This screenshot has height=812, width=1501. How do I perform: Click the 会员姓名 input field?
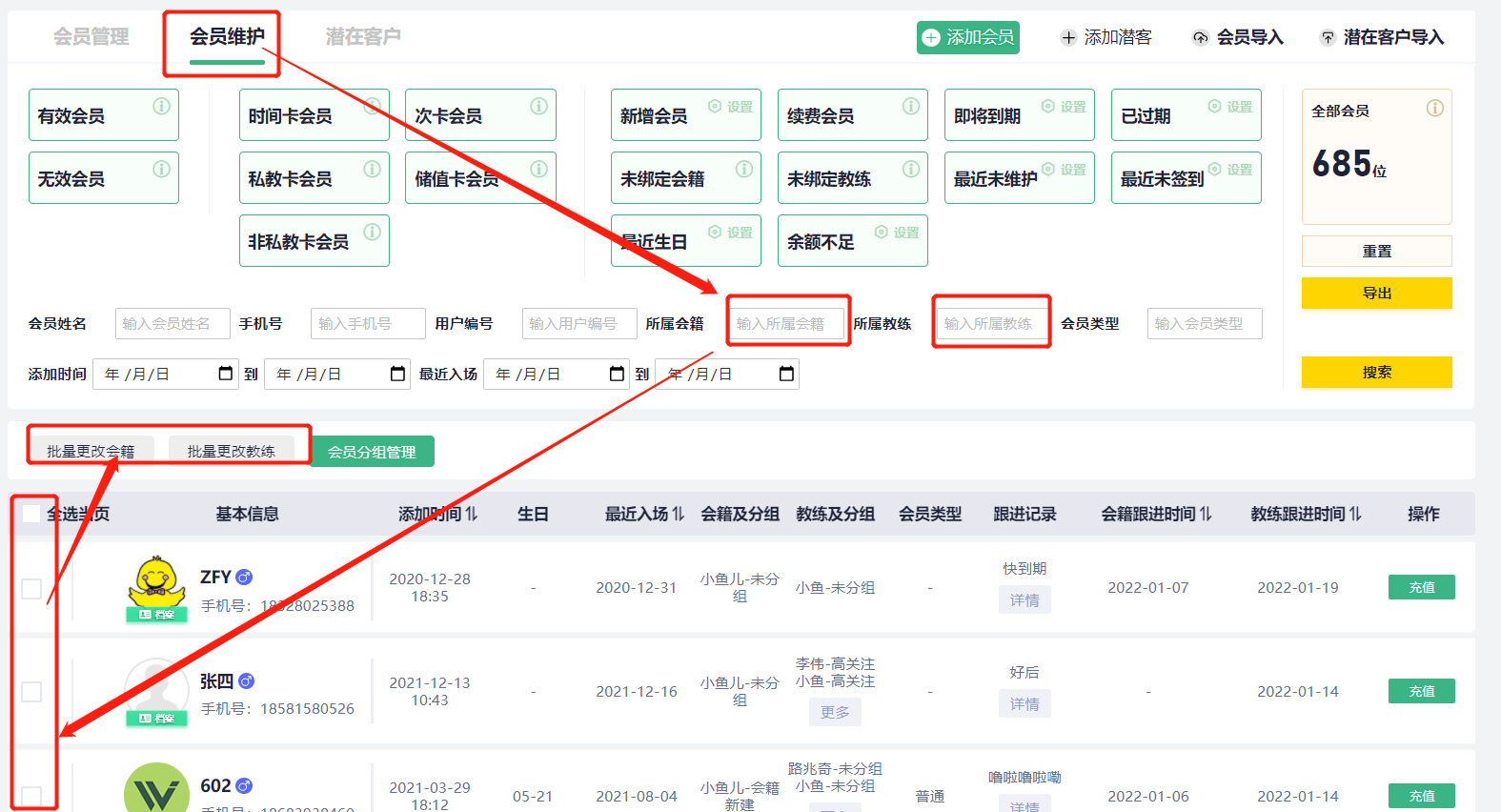tap(172, 324)
